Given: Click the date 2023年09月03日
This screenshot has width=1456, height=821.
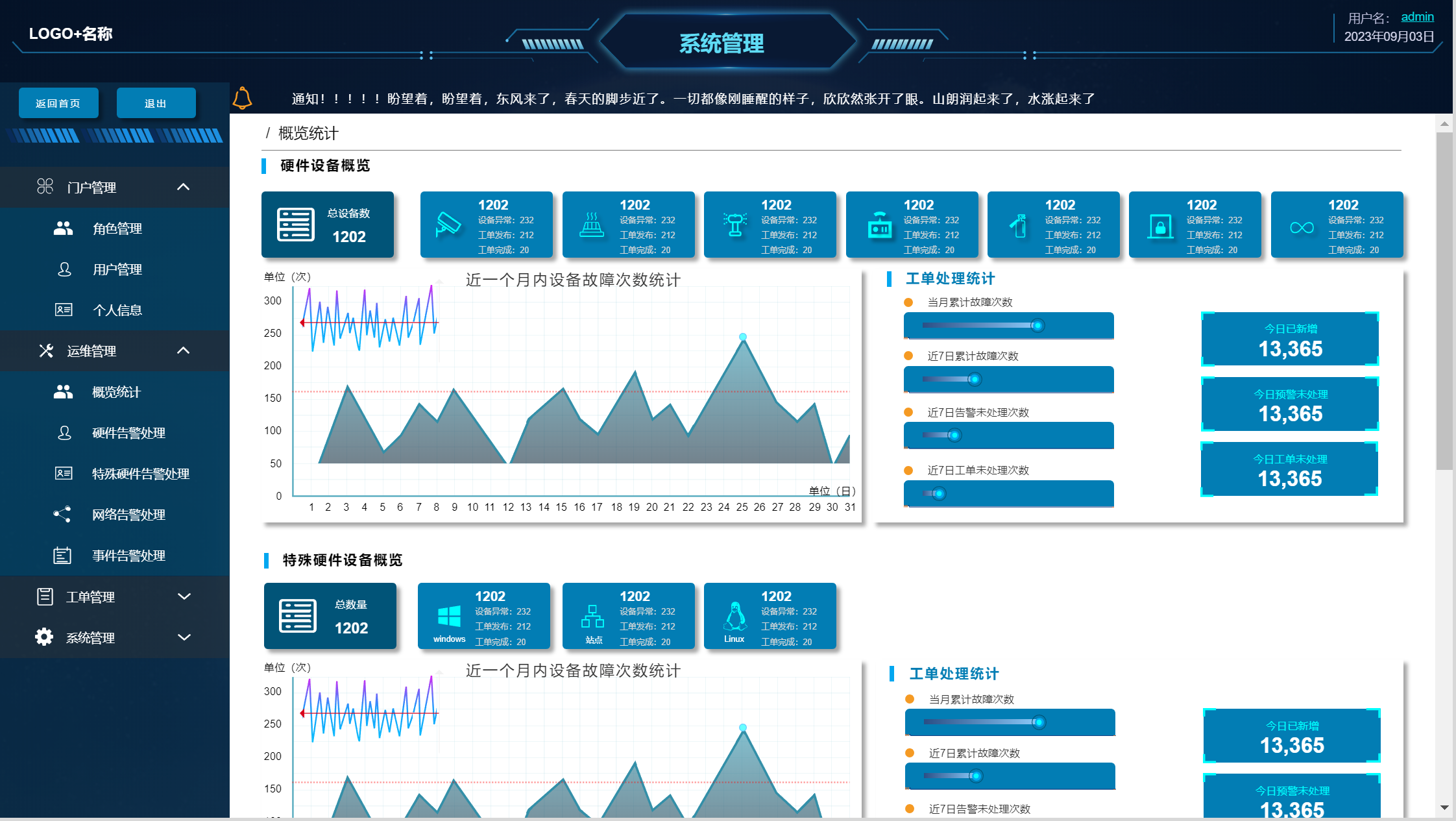Looking at the screenshot, I should point(1389,36).
